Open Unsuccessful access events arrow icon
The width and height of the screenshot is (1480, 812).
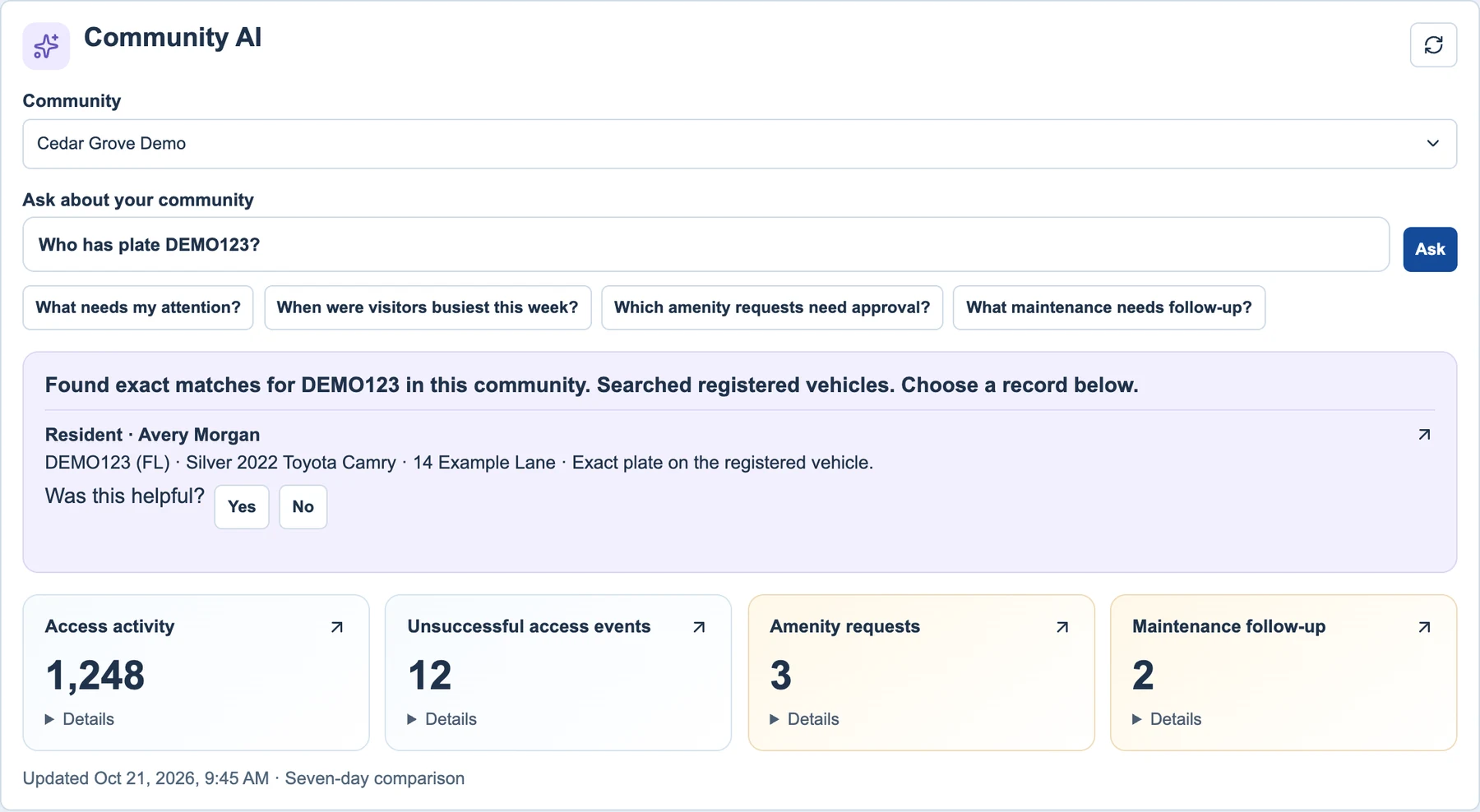(699, 627)
